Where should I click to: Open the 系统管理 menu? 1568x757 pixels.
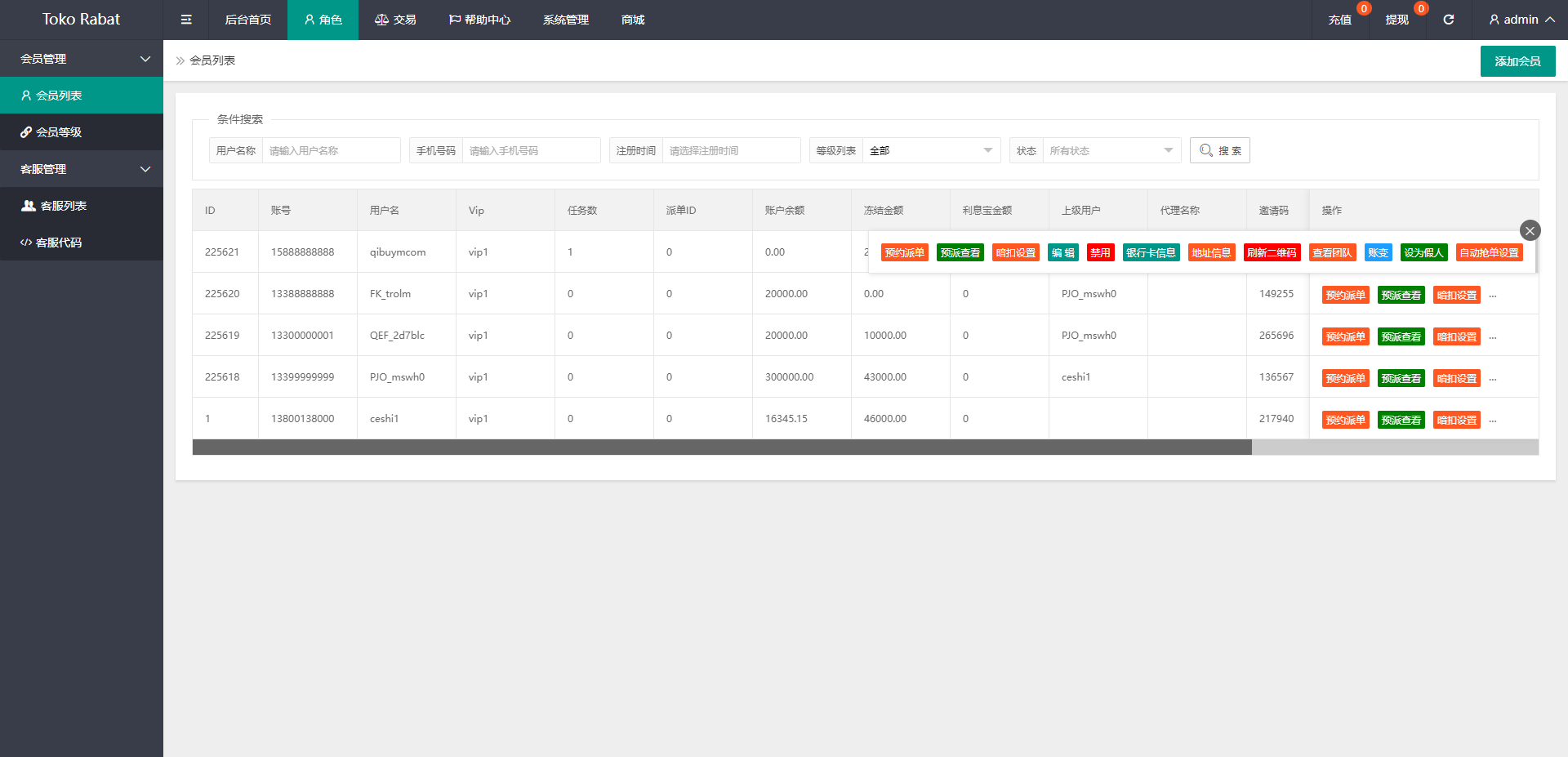point(565,20)
